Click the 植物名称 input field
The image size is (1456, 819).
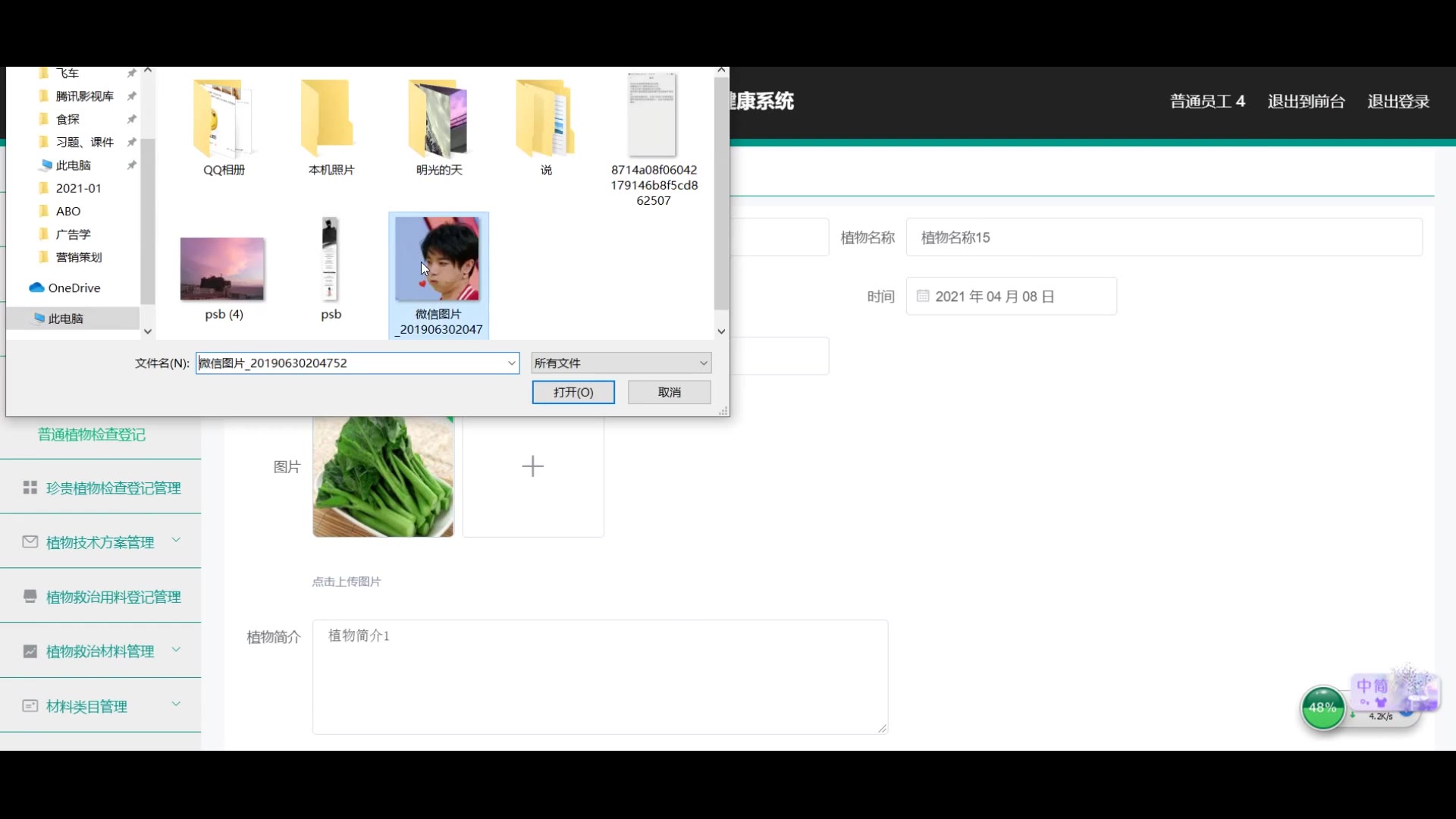1163,237
